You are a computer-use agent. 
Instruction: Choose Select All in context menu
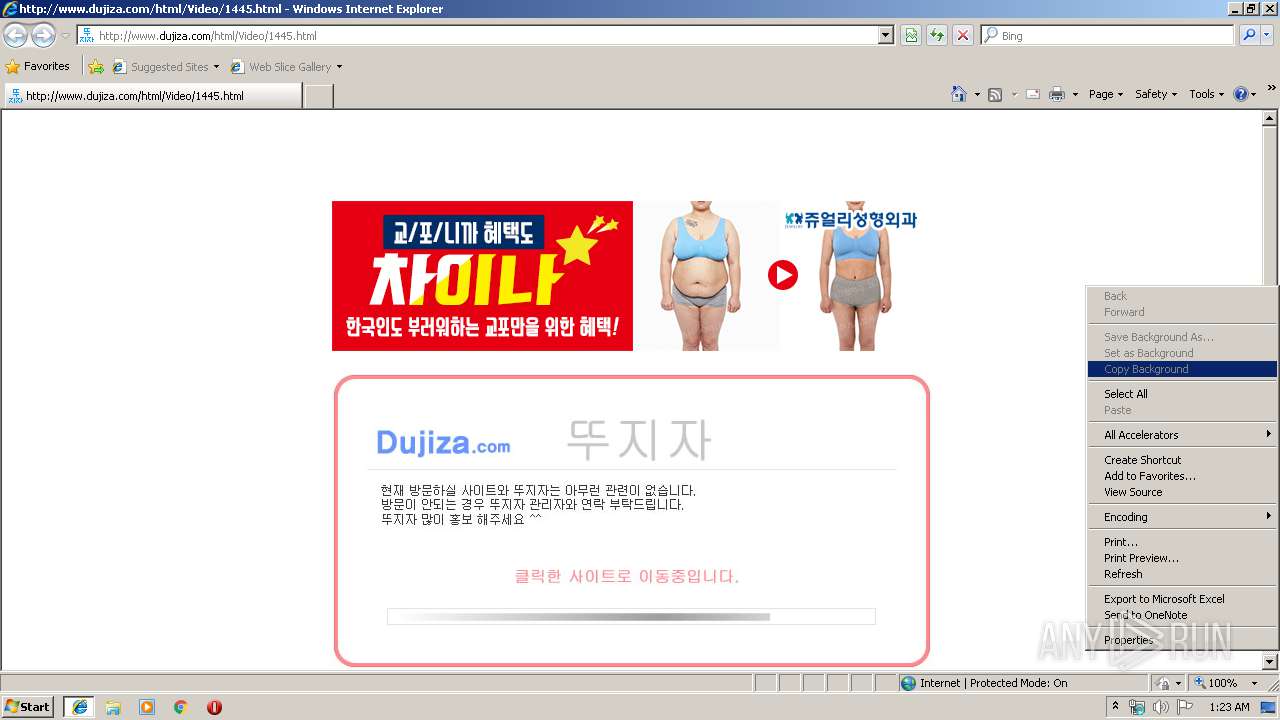coord(1182,394)
